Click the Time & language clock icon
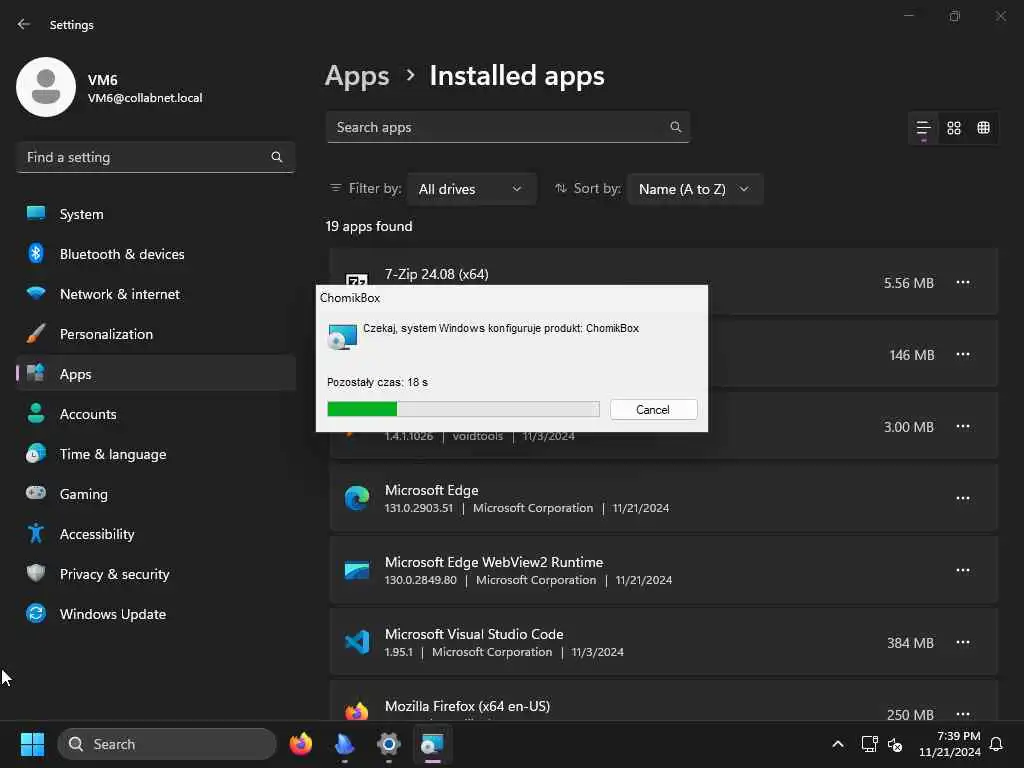The width and height of the screenshot is (1024, 768). pyautogui.click(x=36, y=454)
